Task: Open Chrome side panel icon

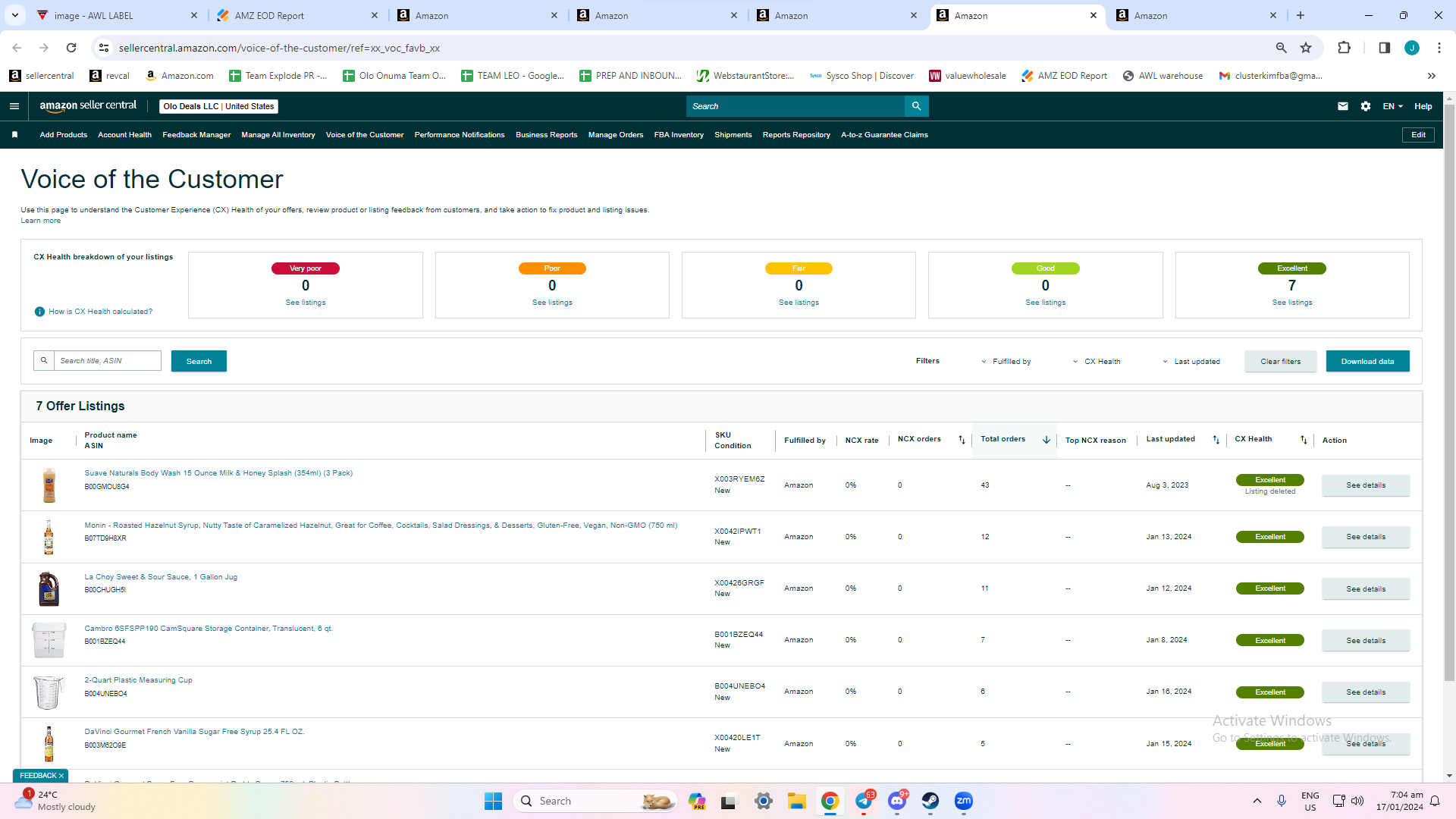Action: (x=1384, y=48)
